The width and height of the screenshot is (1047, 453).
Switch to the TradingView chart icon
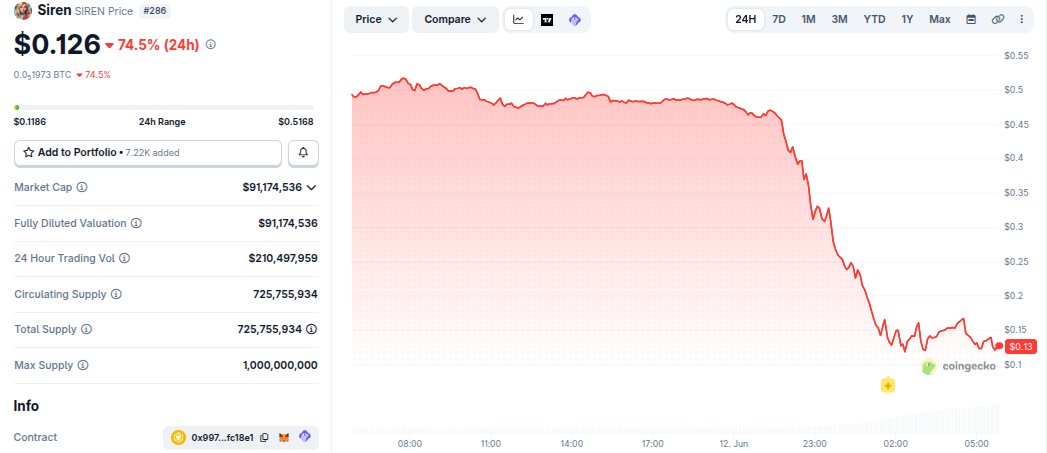click(547, 19)
